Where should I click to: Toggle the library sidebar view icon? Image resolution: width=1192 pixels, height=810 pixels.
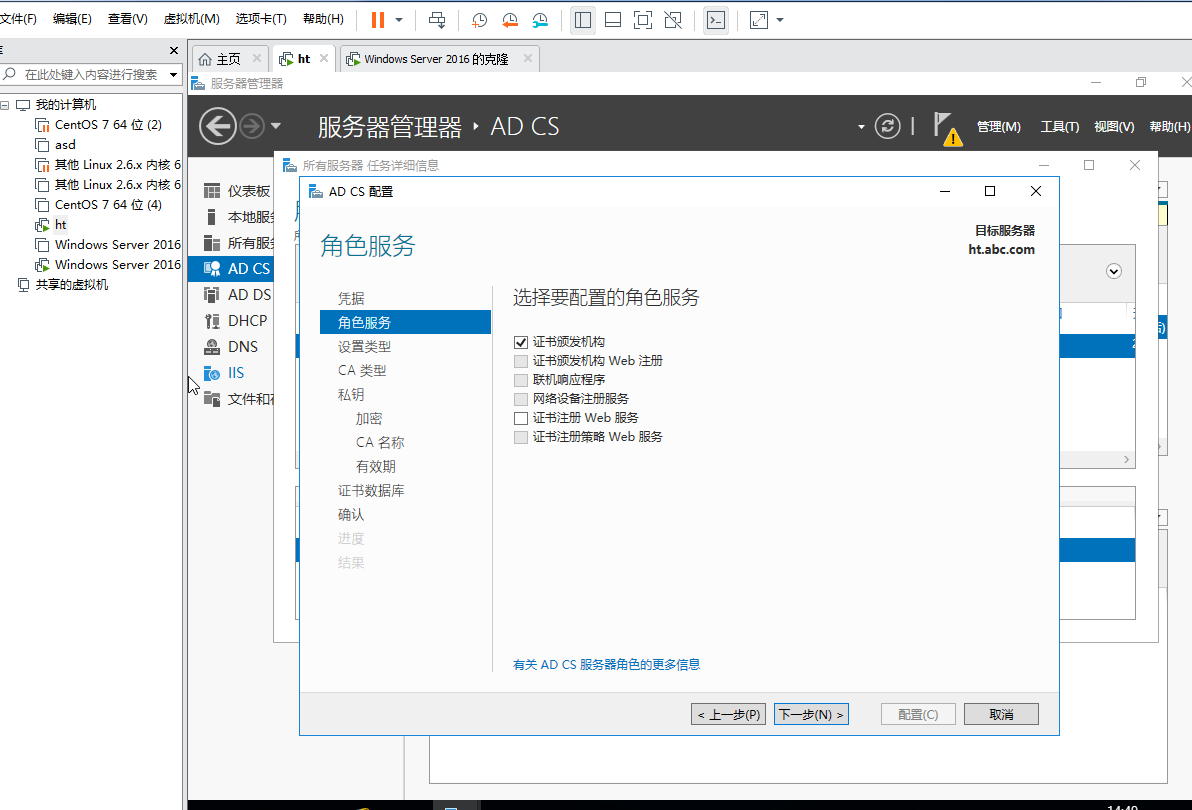(583, 20)
